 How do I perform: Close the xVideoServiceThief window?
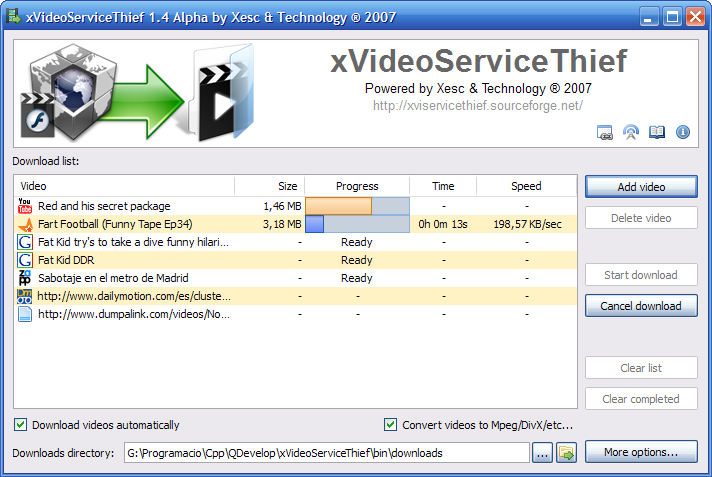[x=695, y=17]
